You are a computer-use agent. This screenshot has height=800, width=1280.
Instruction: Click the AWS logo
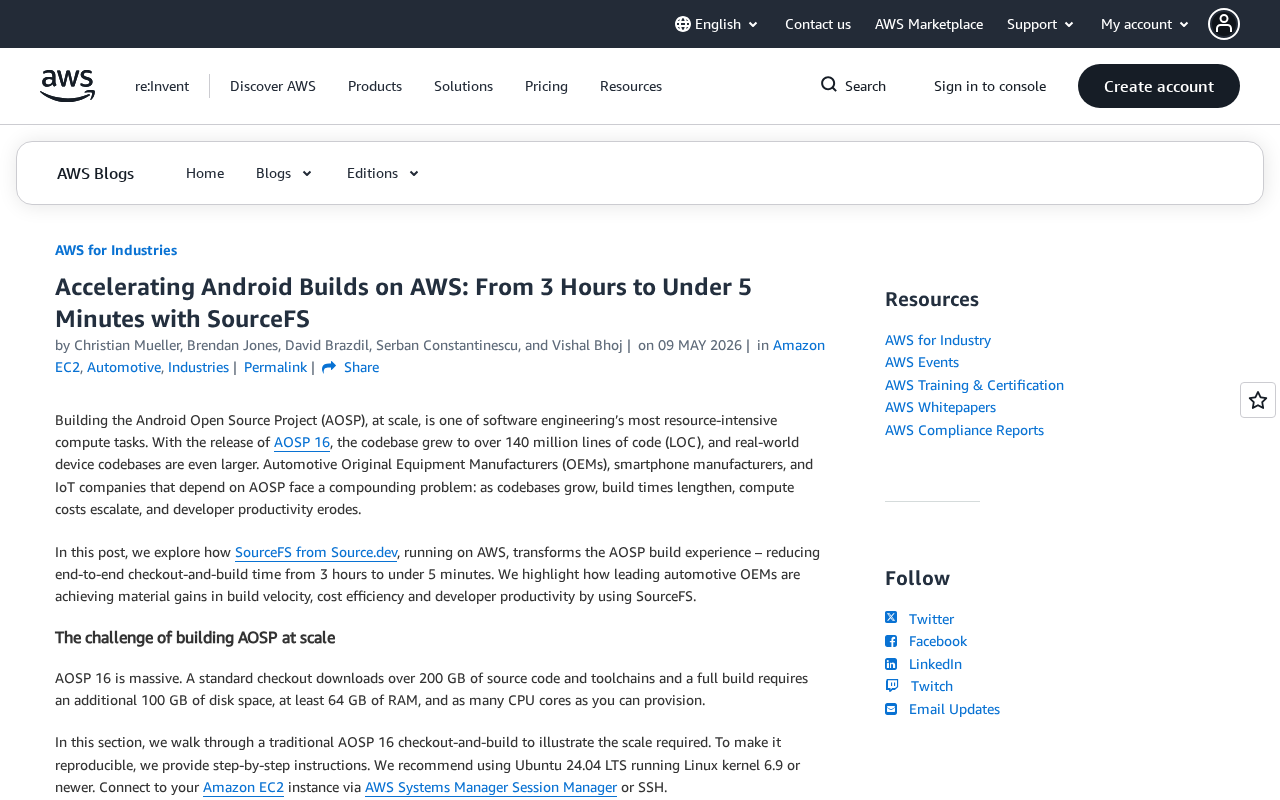(x=67, y=86)
